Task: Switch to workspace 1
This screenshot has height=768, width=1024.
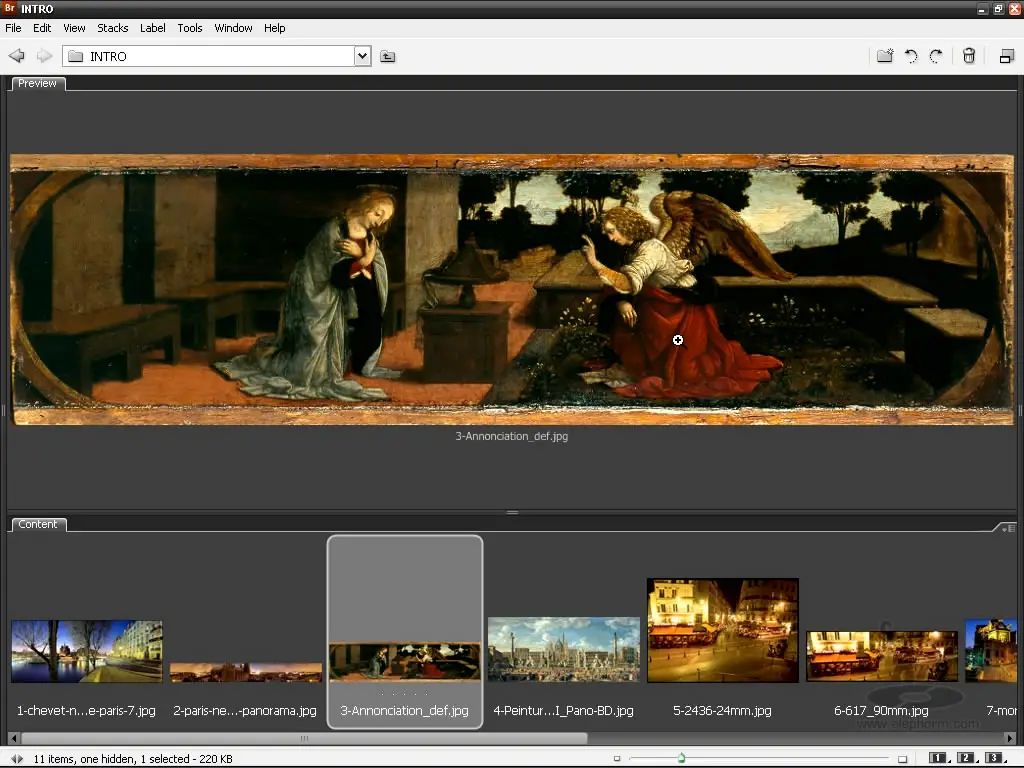Action: coord(938,758)
